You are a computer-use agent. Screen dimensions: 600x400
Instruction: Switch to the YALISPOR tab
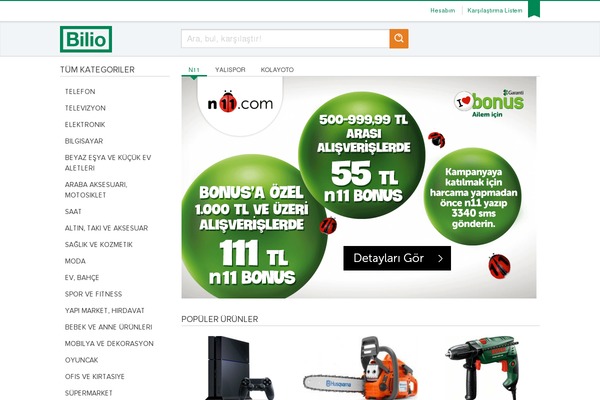[230, 70]
